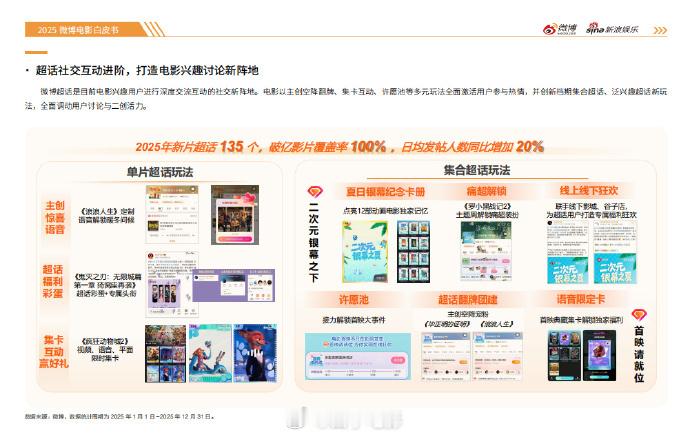Click the Sina 新浪娱乐 logo
690x437 pixels.
(612, 29)
